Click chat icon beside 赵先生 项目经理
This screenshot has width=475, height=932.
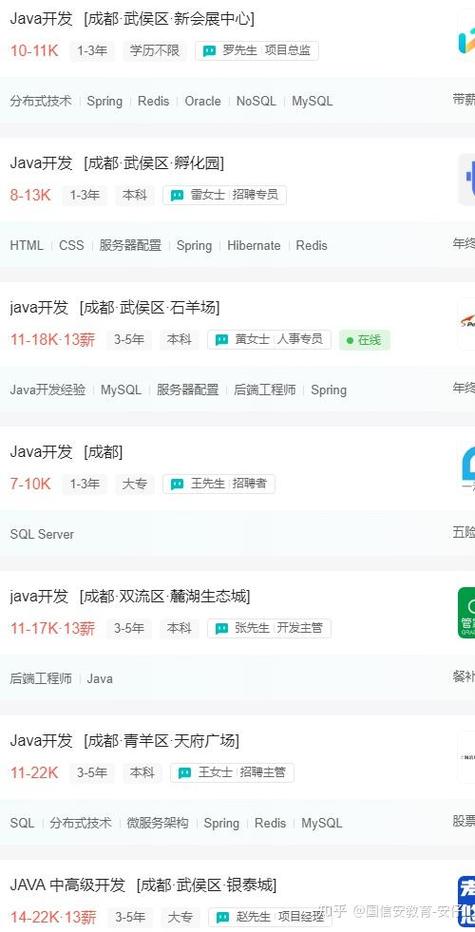pos(222,918)
